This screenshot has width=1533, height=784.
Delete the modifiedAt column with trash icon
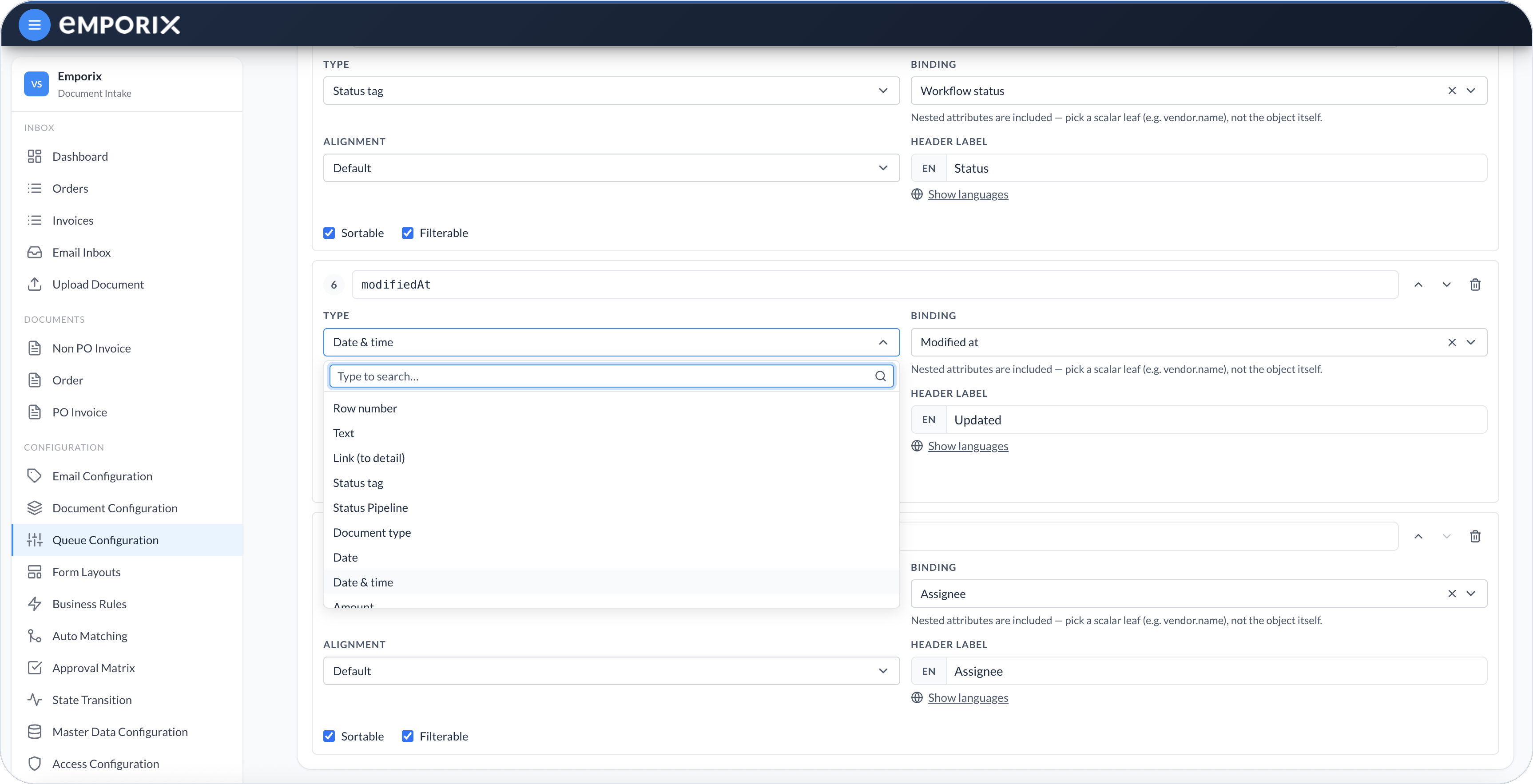[1475, 284]
